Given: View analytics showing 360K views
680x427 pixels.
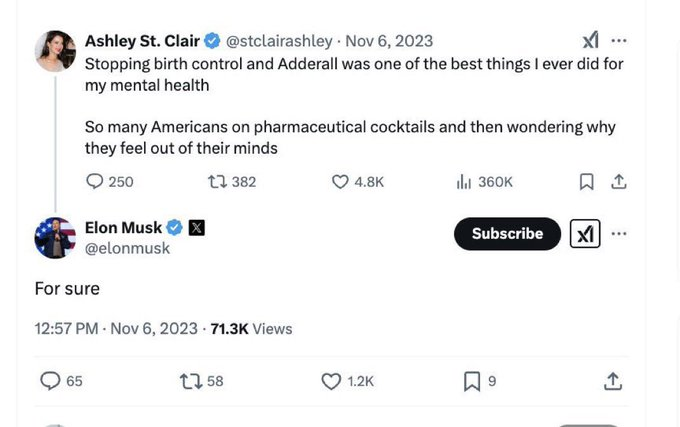Looking at the screenshot, I should tap(464, 181).
